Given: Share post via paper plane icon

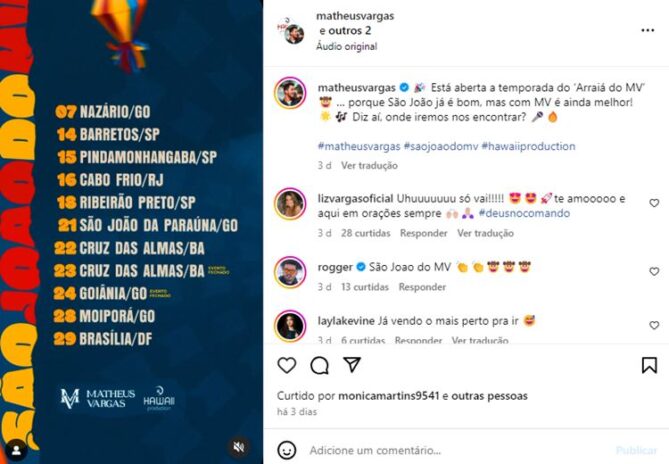Looking at the screenshot, I should 352,365.
